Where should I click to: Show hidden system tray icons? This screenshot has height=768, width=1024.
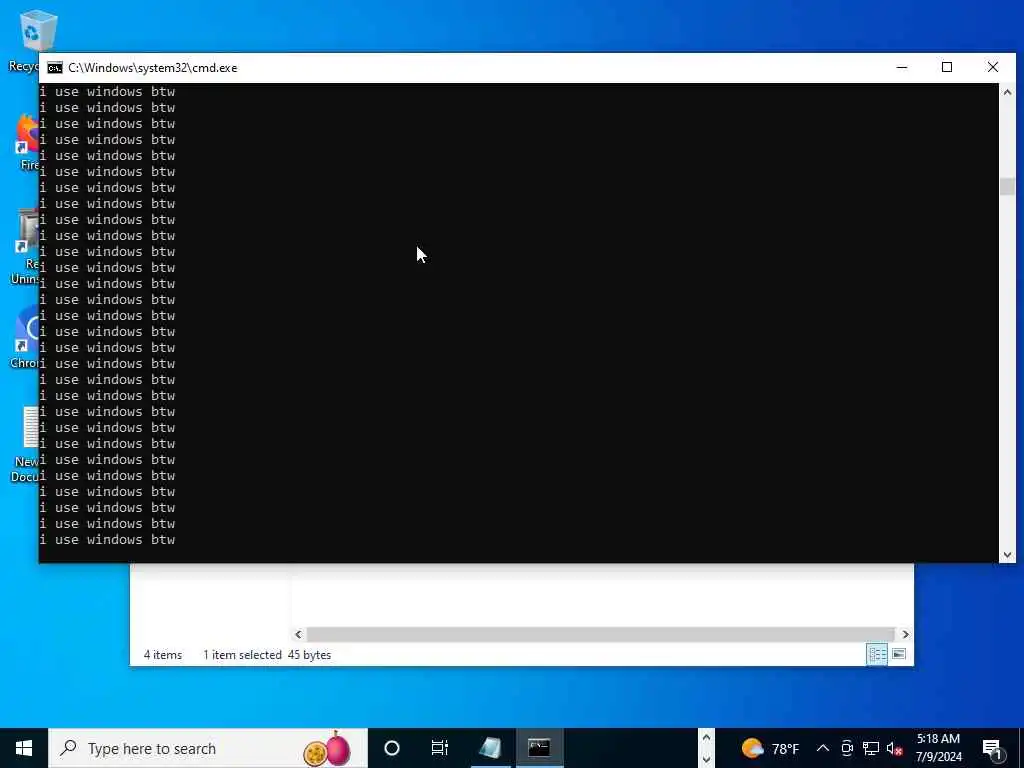(x=823, y=748)
